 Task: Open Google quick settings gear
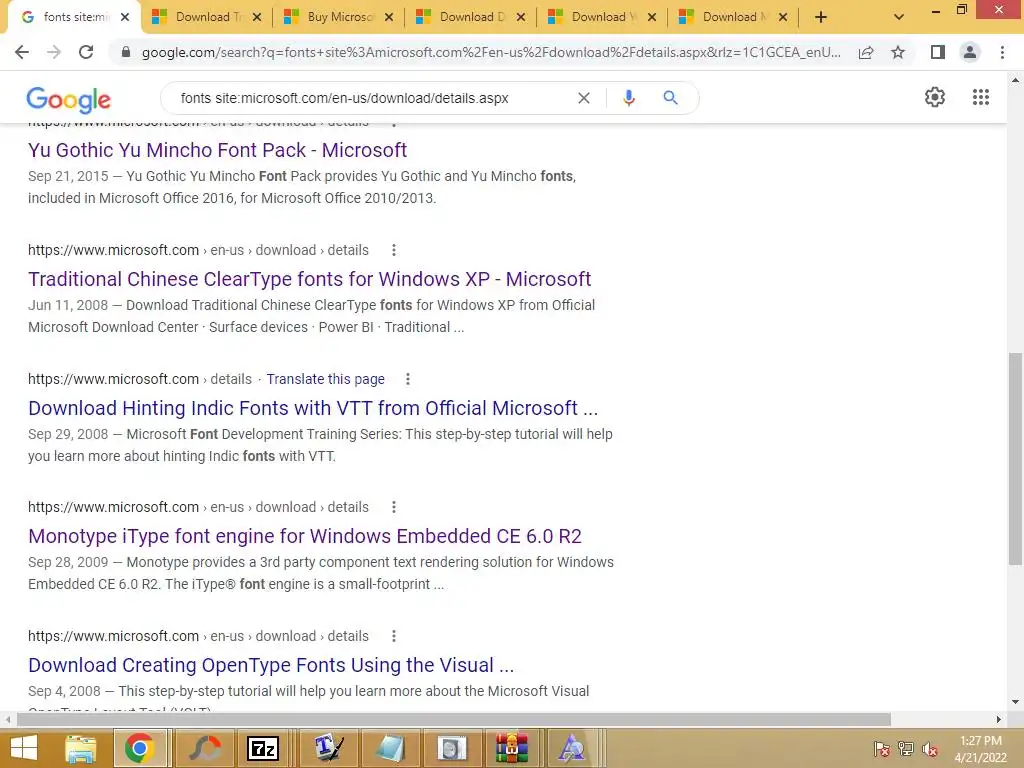point(935,97)
